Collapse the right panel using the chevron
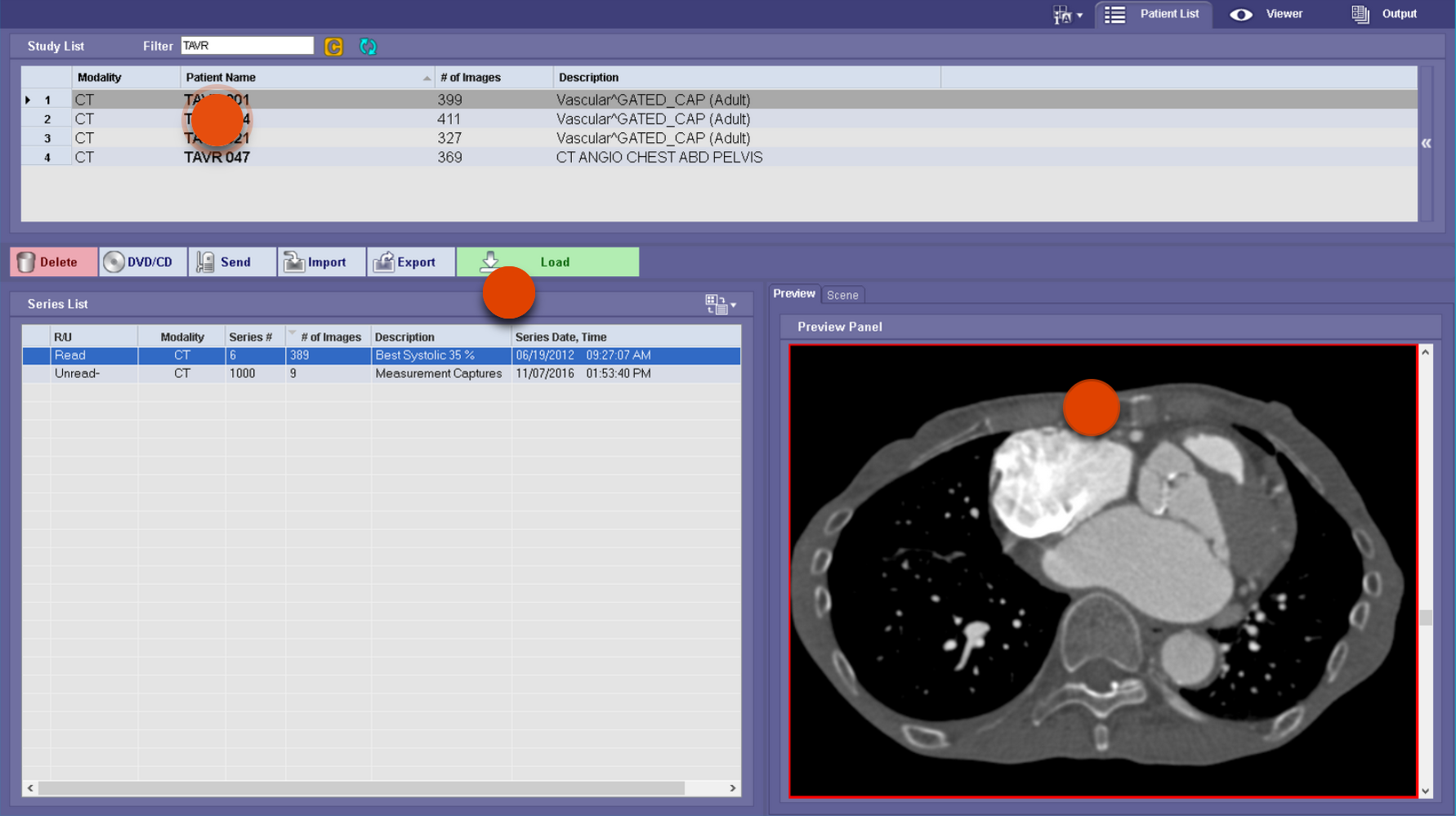The height and width of the screenshot is (816, 1456). coord(1426,142)
